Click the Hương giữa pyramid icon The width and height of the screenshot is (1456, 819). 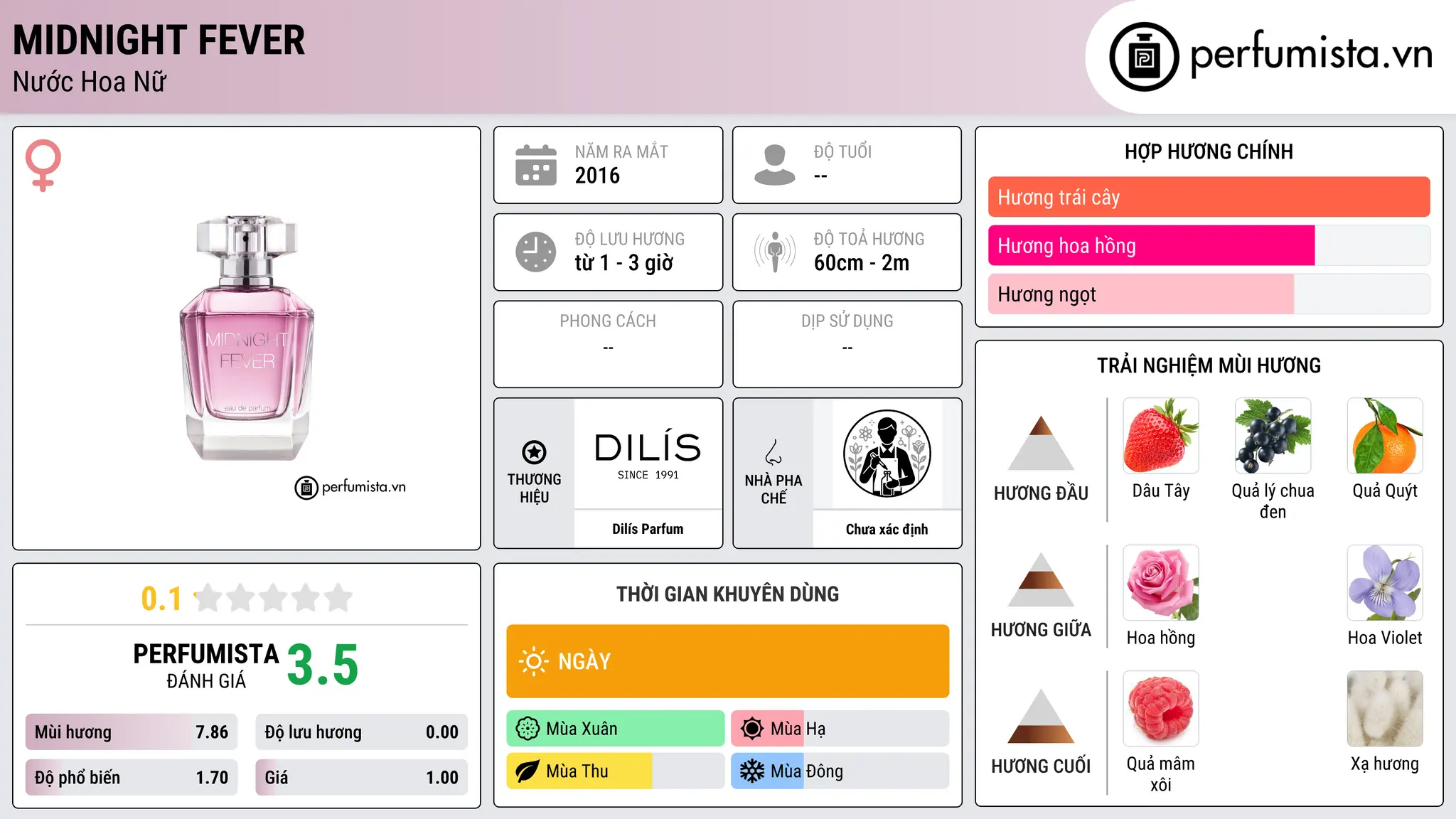click(x=1041, y=580)
